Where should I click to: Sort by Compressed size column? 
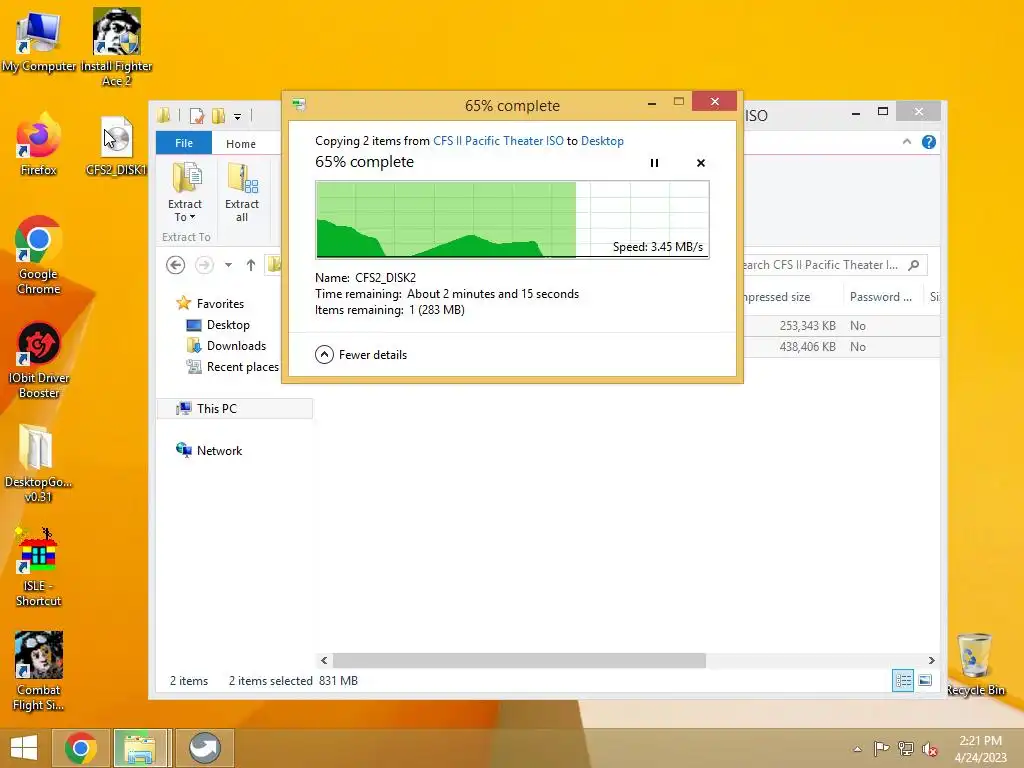coord(793,296)
